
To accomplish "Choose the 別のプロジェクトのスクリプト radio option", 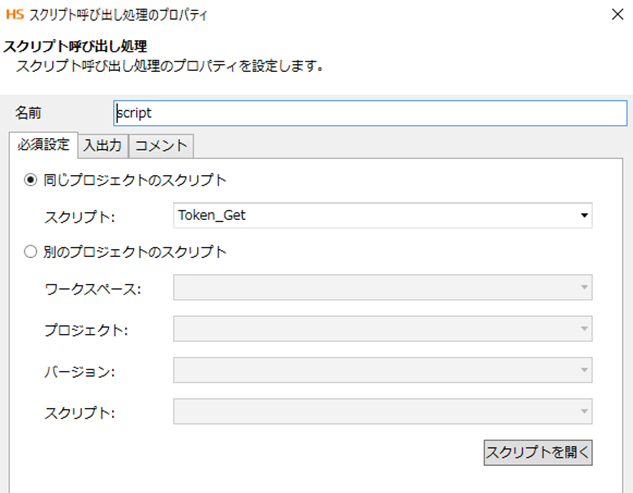I will coord(30,251).
